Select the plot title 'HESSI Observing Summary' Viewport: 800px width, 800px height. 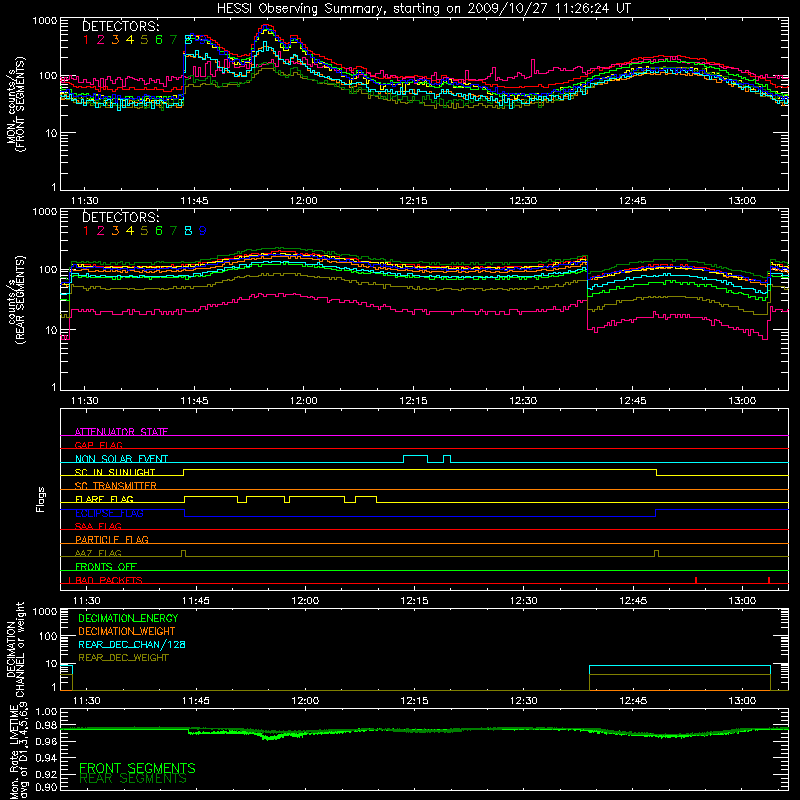(x=302, y=9)
